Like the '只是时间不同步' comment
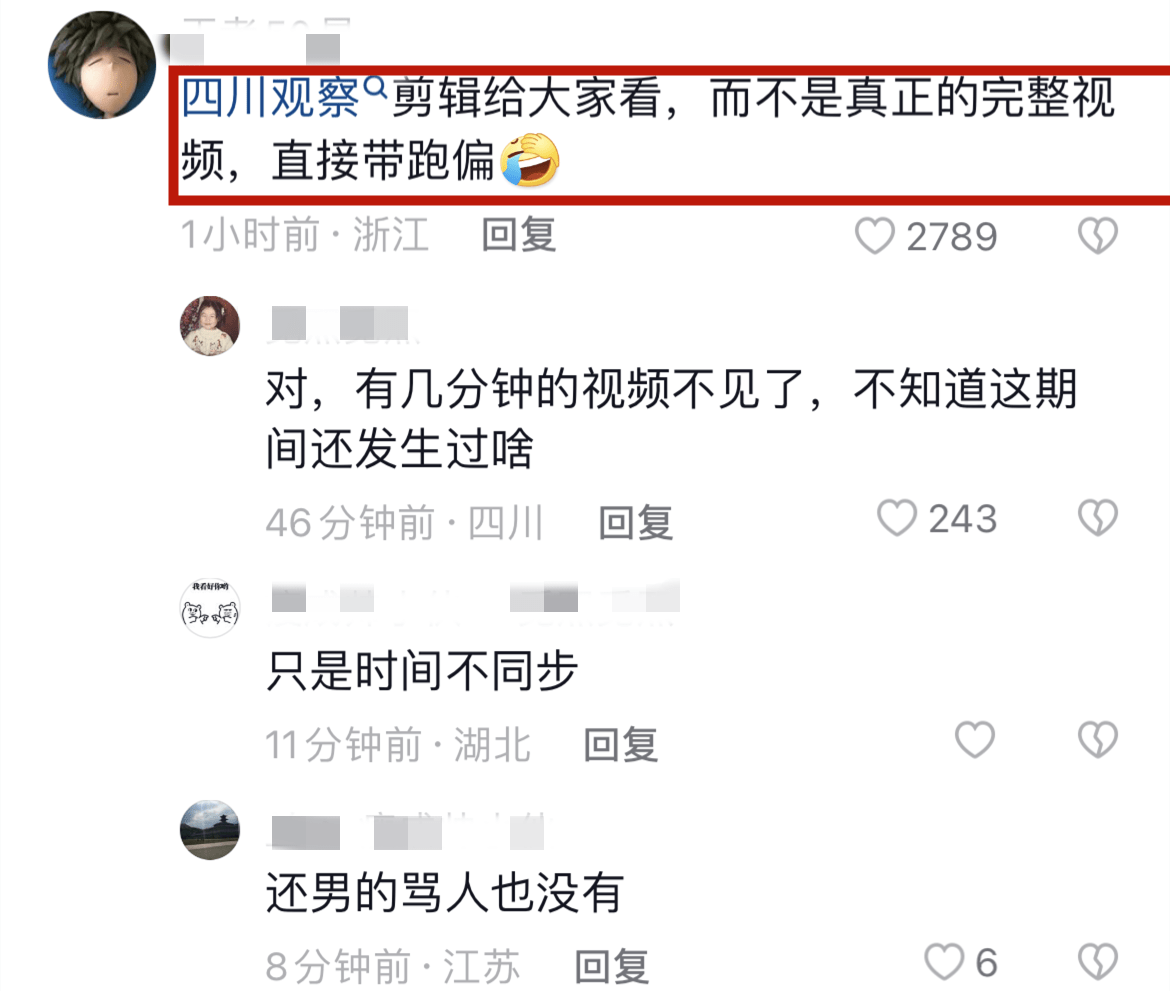 click(975, 740)
